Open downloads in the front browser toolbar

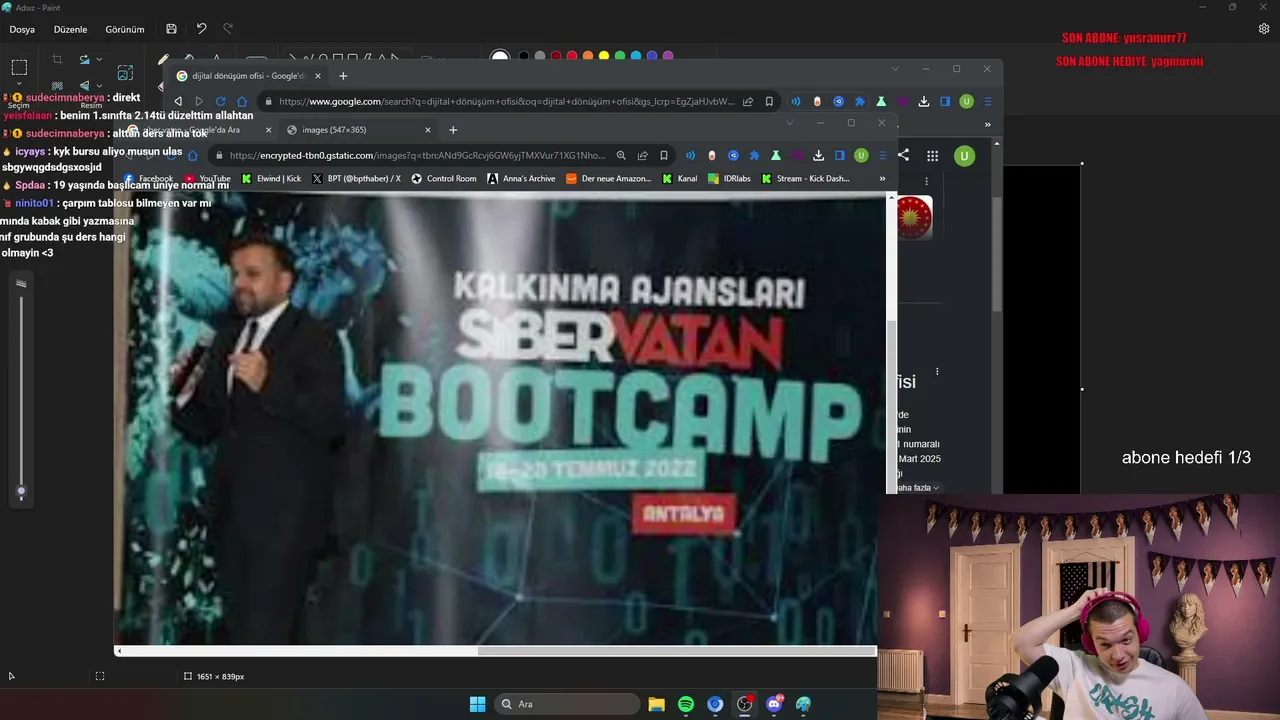pyautogui.click(x=818, y=155)
